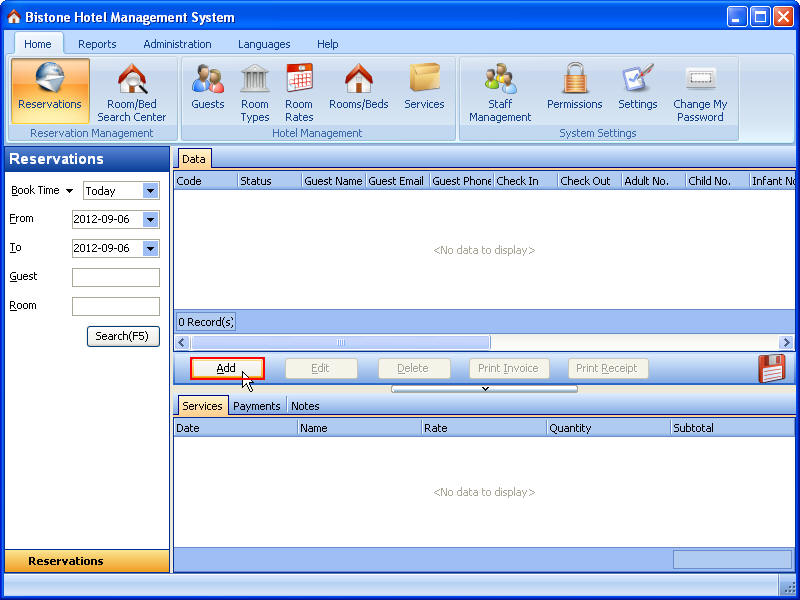Switch to the Payments tab
Image resolution: width=800 pixels, height=600 pixels.
pos(256,406)
